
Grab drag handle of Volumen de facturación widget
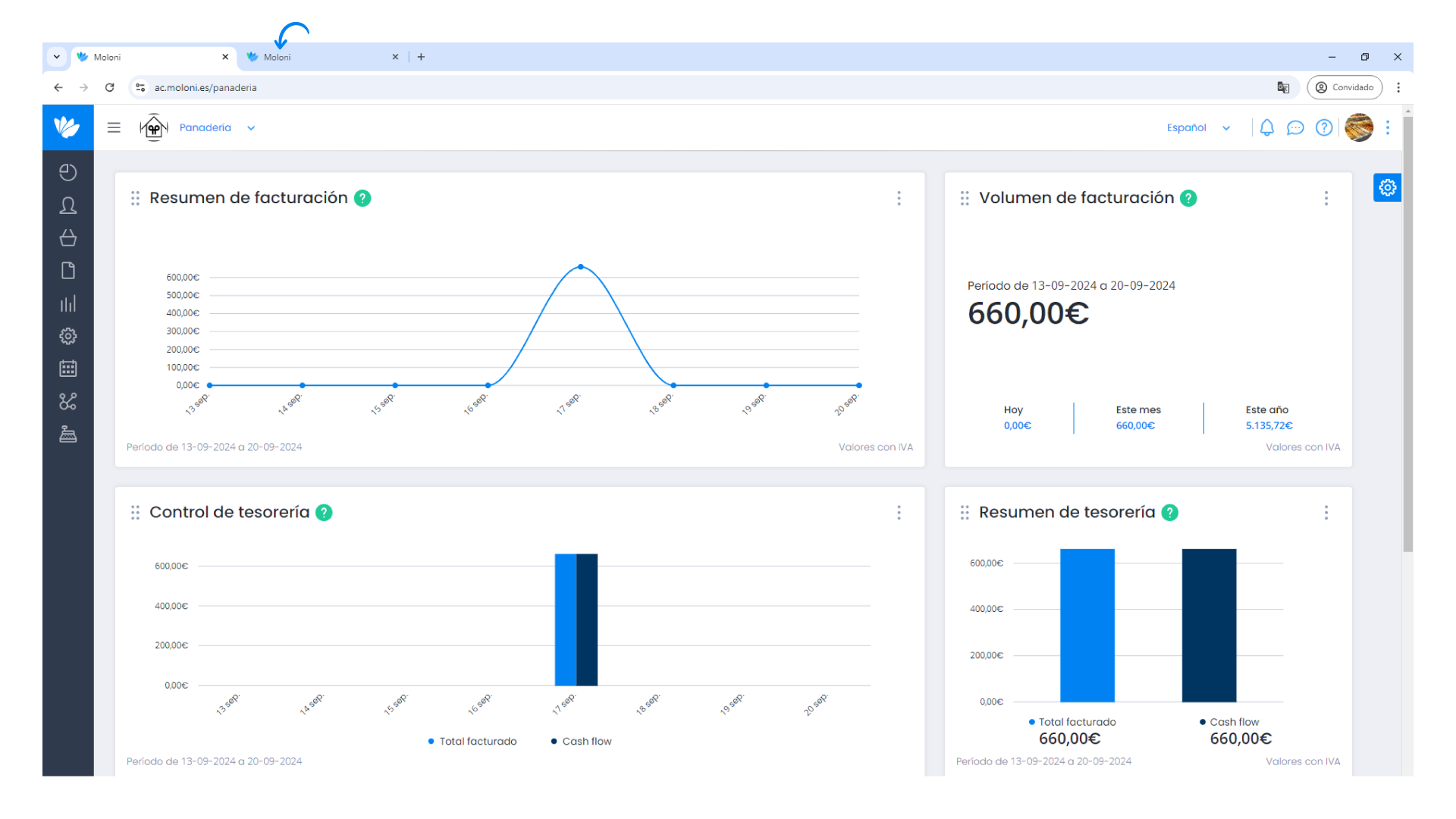point(965,198)
